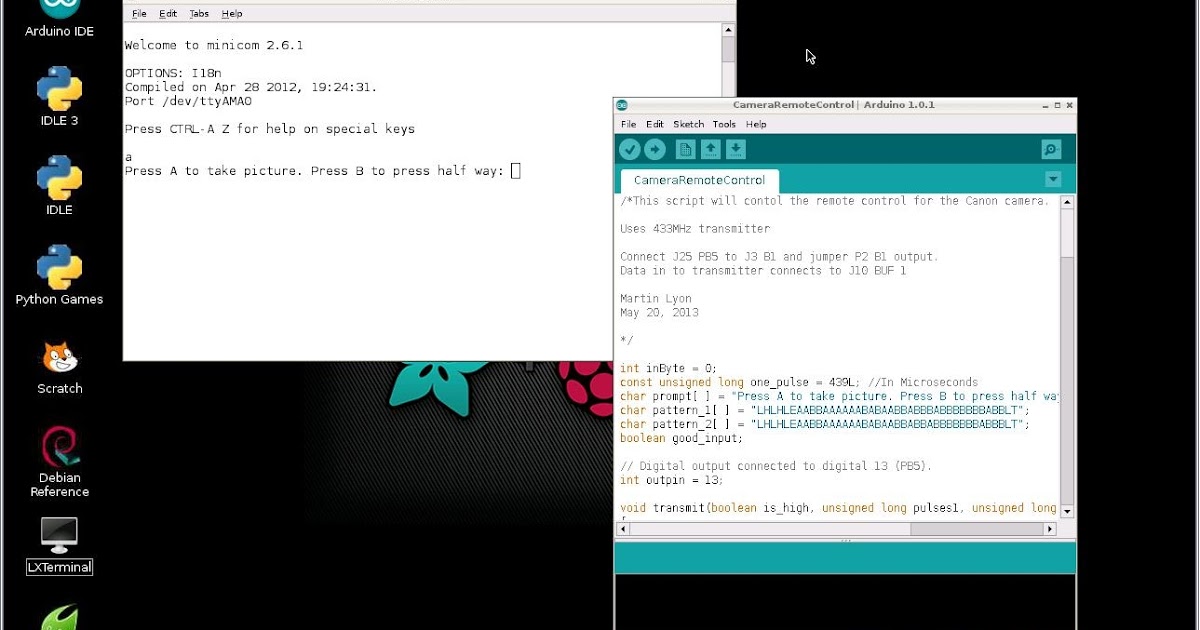Open the Edit menu in the minicom window
The image size is (1200, 630).
pyautogui.click(x=167, y=13)
